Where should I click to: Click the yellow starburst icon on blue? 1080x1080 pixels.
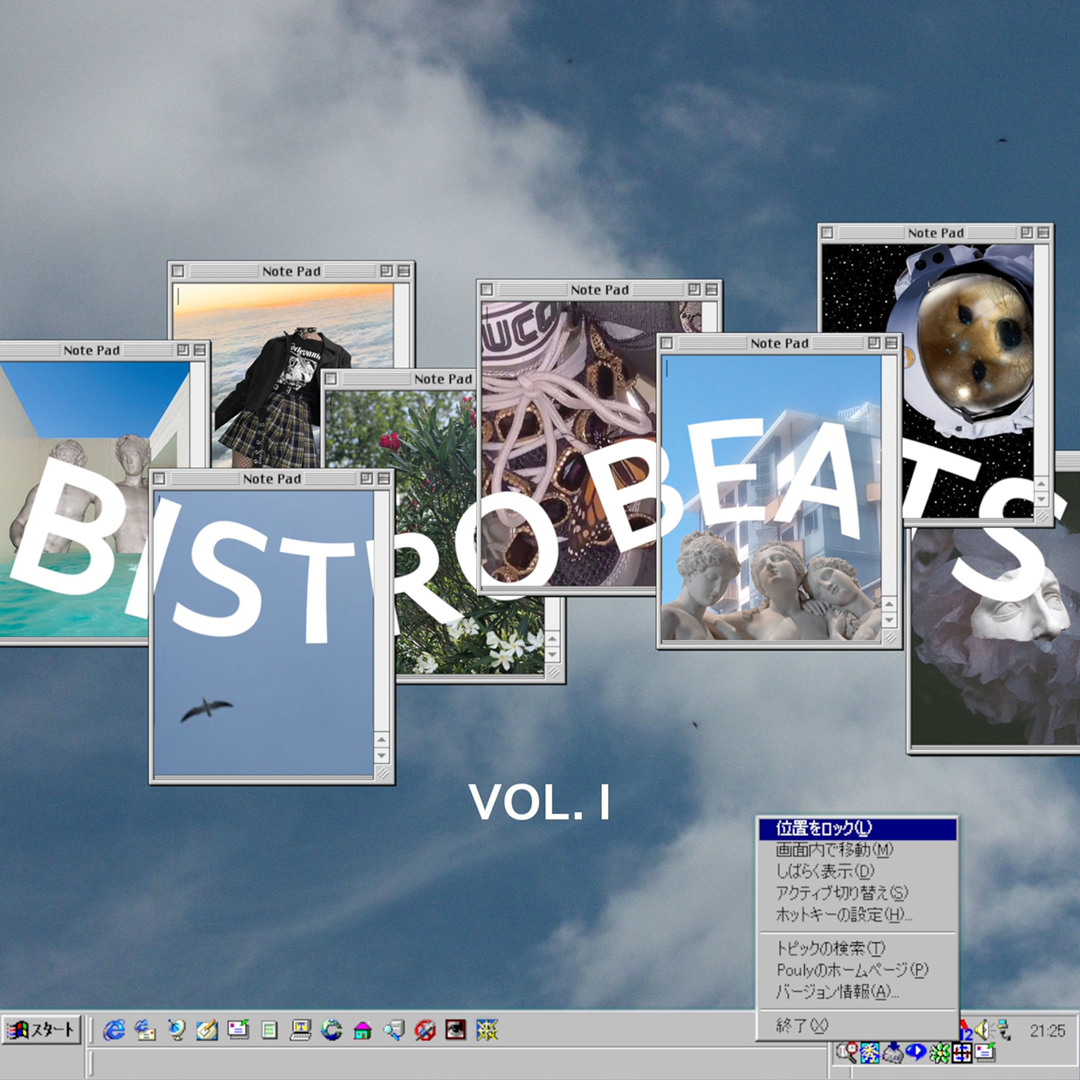tap(487, 1030)
